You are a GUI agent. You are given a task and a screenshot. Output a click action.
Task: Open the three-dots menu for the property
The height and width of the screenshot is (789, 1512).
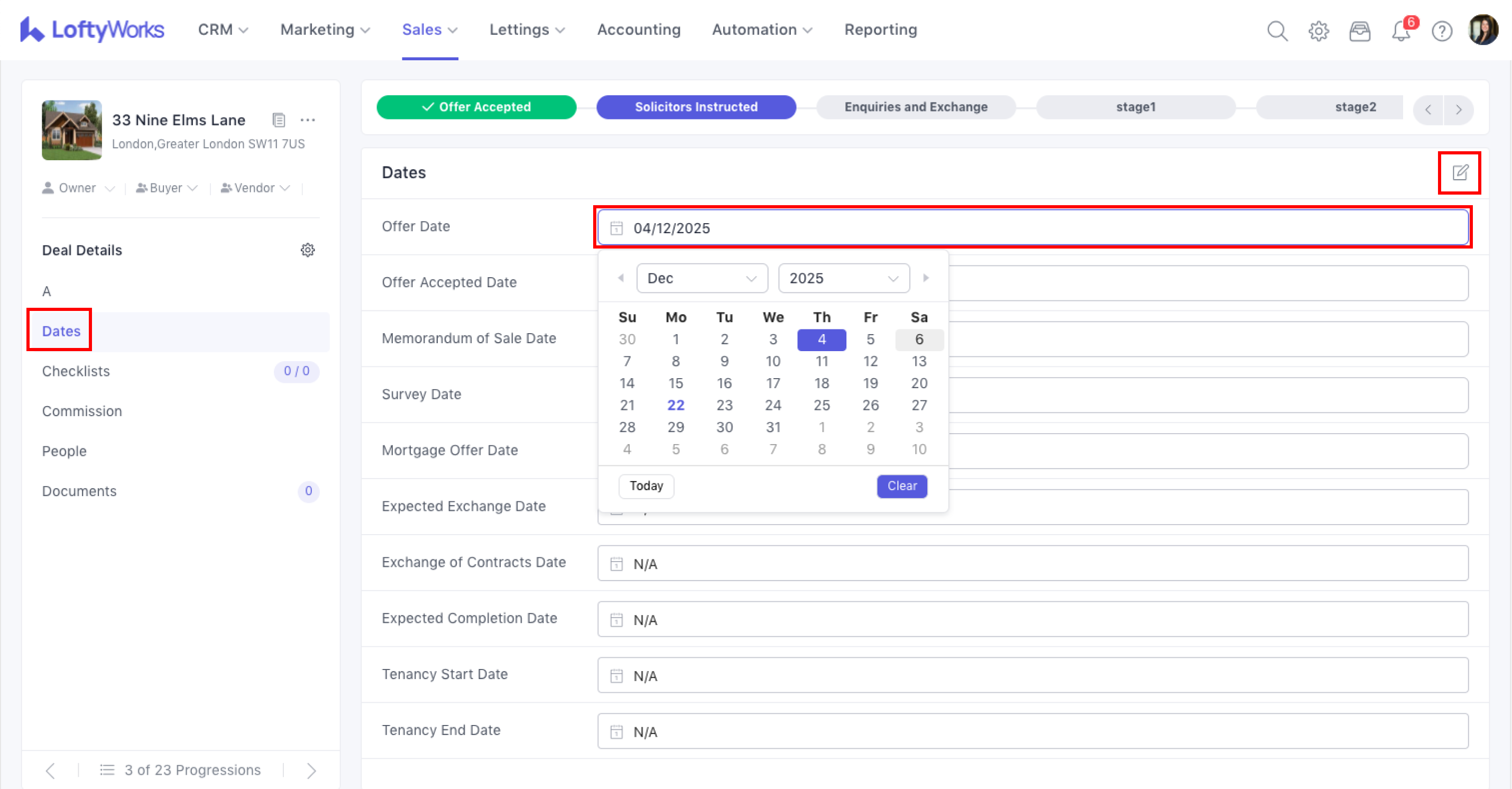coord(308,121)
